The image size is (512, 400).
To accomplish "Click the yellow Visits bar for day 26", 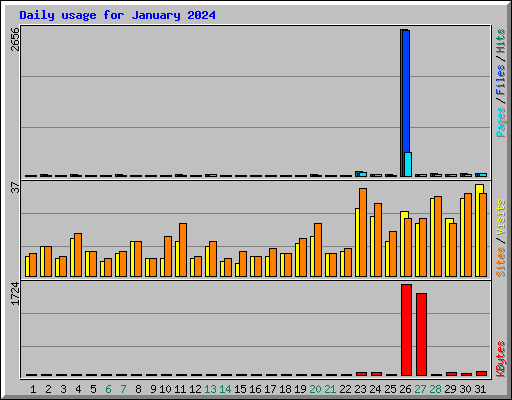I will coord(403,244).
